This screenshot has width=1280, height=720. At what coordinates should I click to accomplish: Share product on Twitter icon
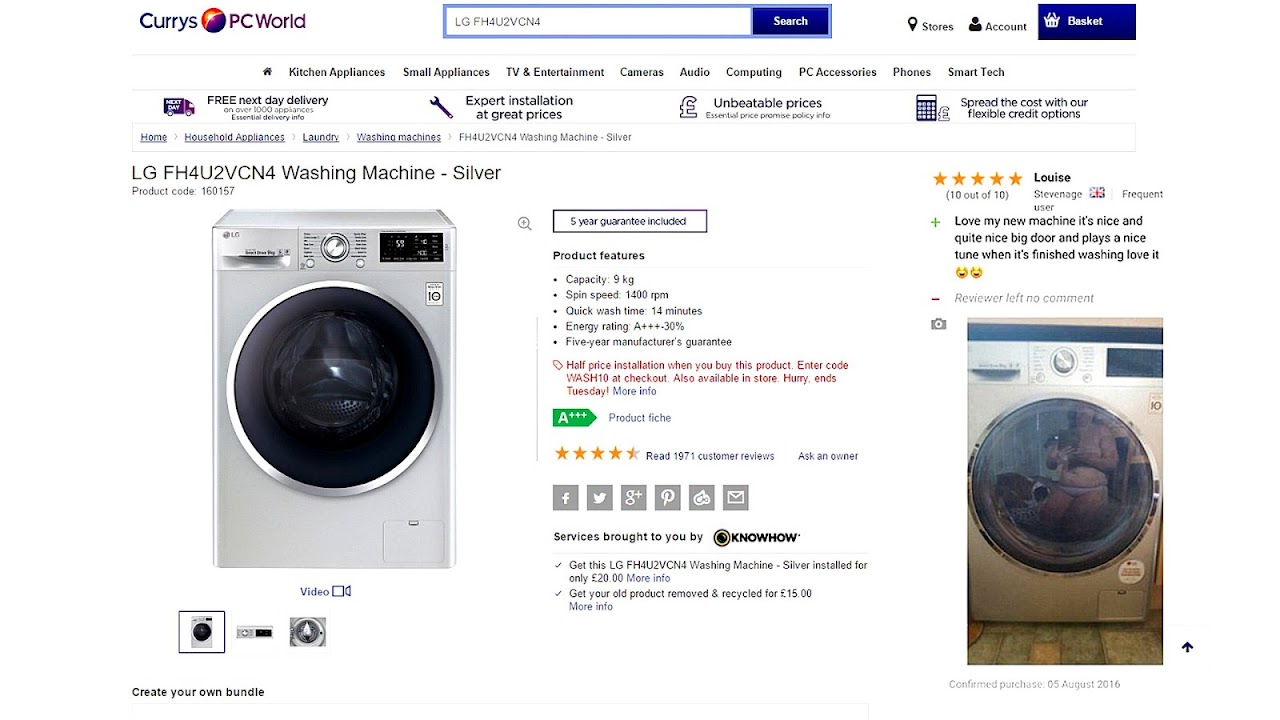600,497
